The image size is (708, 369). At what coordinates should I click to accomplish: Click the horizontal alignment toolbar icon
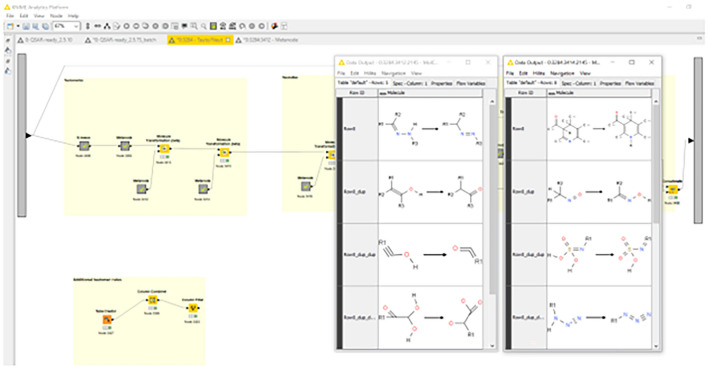(x=97, y=26)
